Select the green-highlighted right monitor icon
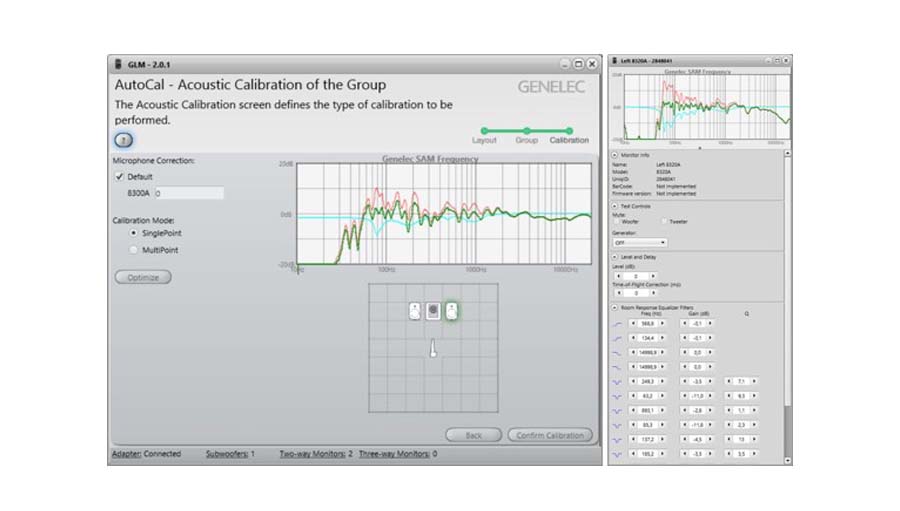 point(452,311)
